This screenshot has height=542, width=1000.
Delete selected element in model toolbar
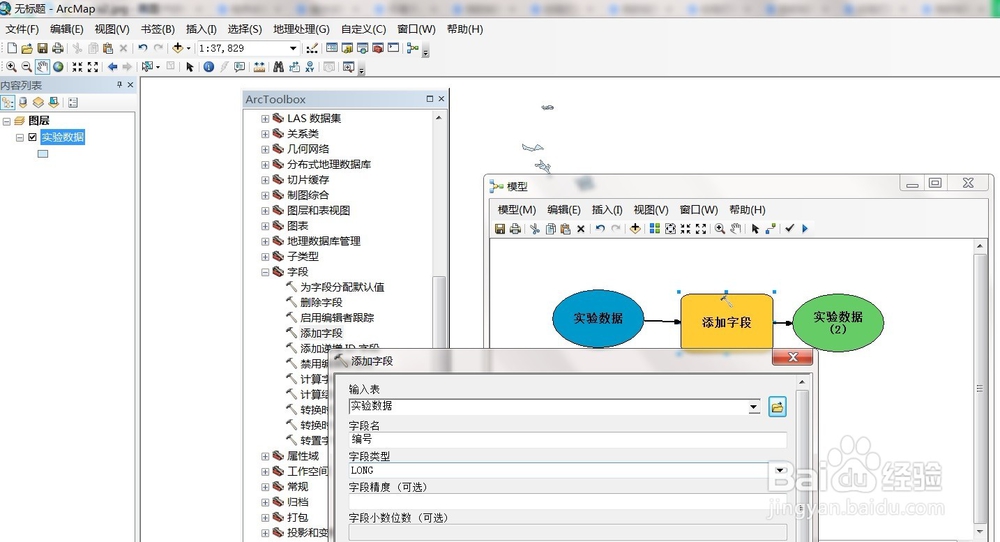coord(581,229)
